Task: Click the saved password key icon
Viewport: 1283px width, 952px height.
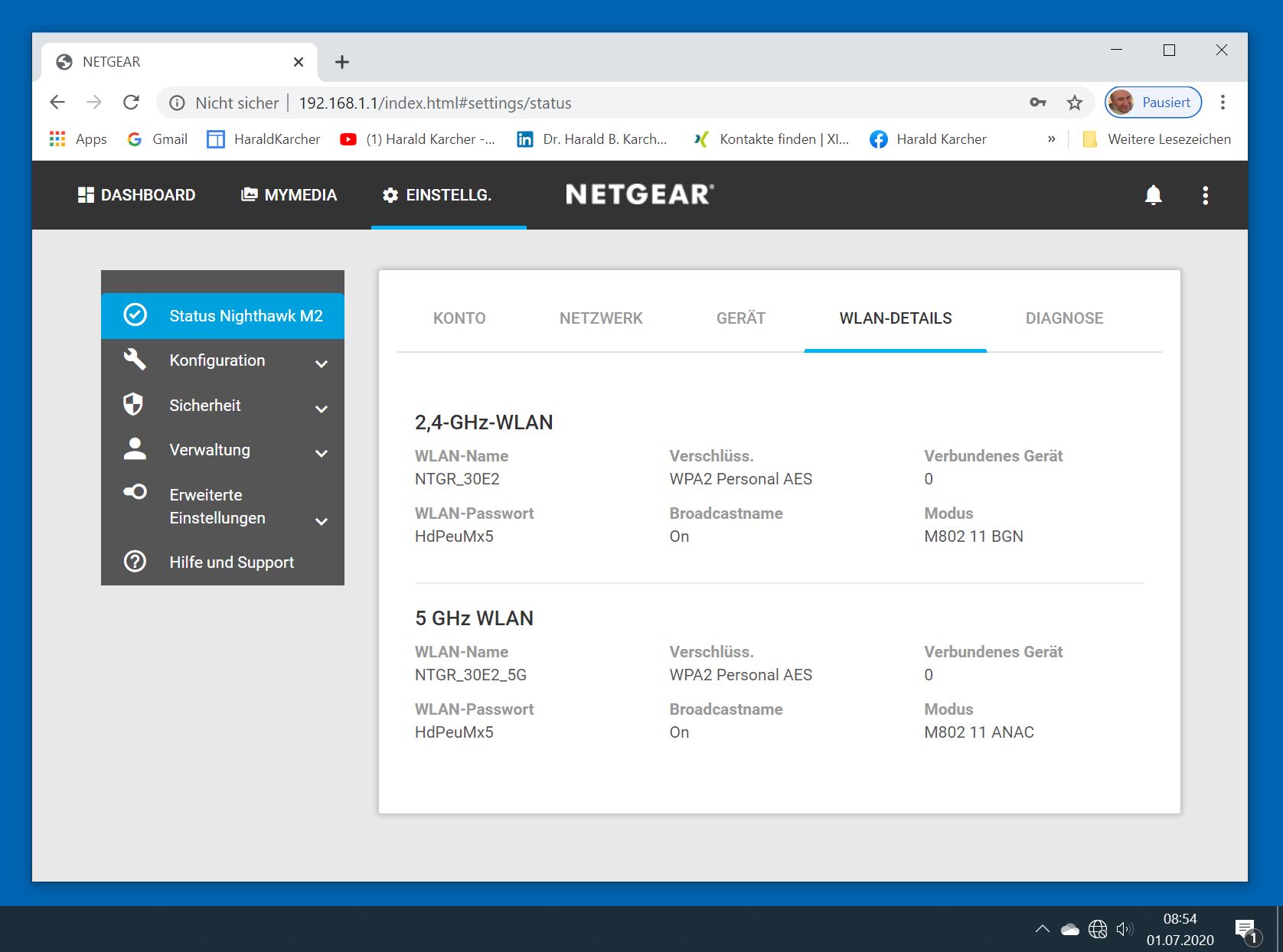Action: pos(1037,103)
